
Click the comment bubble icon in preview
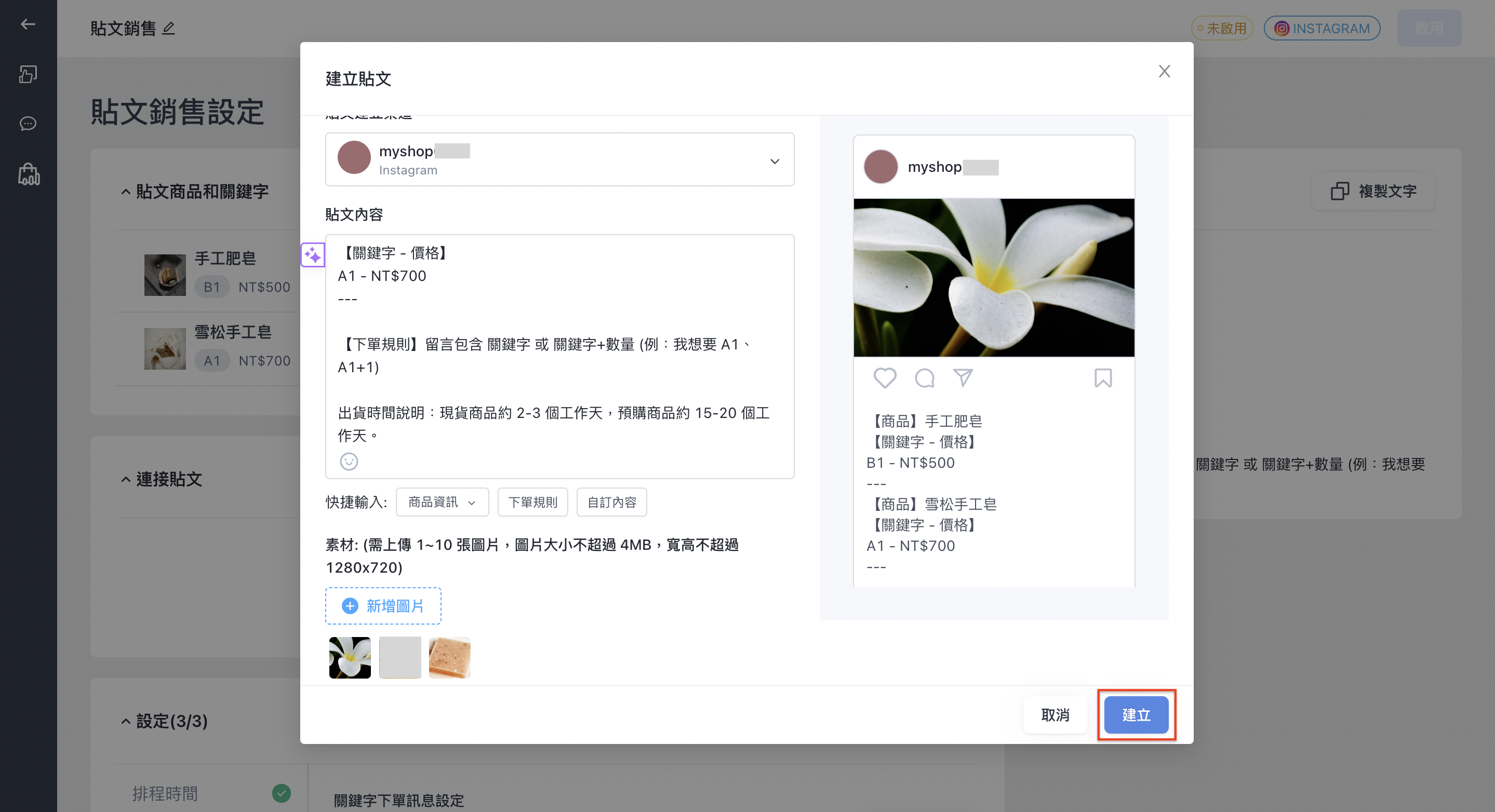point(925,377)
